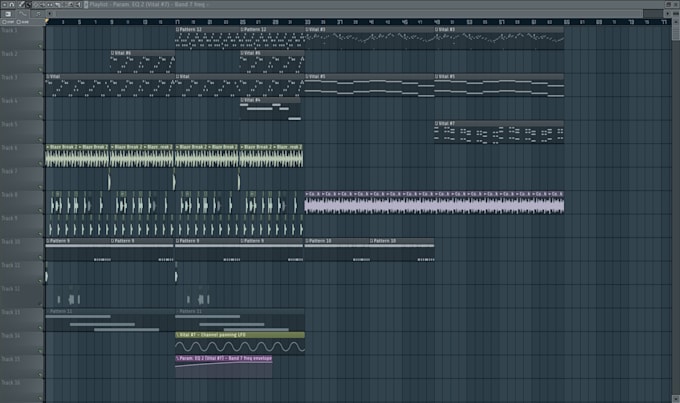Select the Draw pencil tool
The height and width of the screenshot is (403, 680).
(x=20, y=5)
